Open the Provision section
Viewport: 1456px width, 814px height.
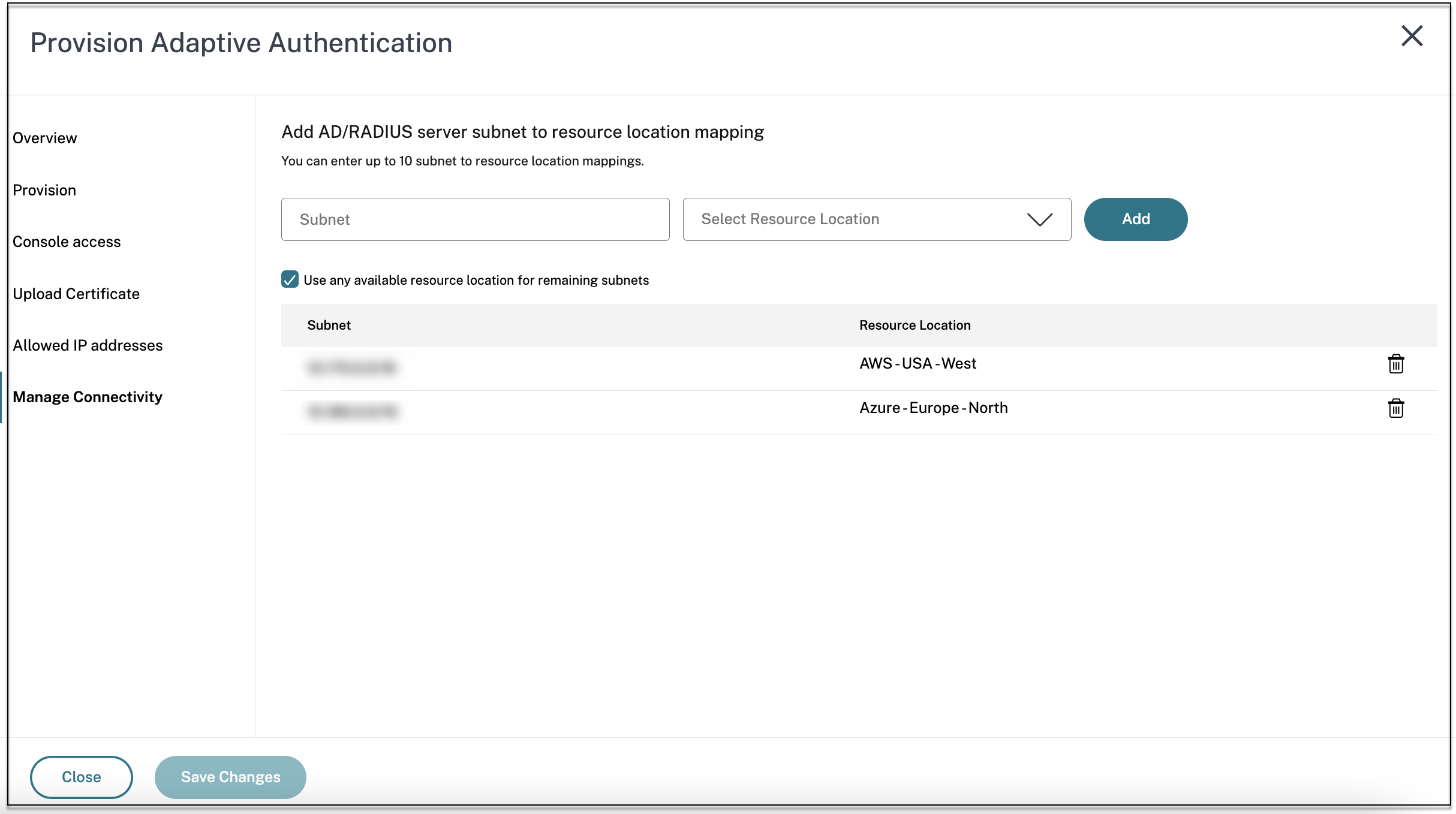click(x=44, y=190)
